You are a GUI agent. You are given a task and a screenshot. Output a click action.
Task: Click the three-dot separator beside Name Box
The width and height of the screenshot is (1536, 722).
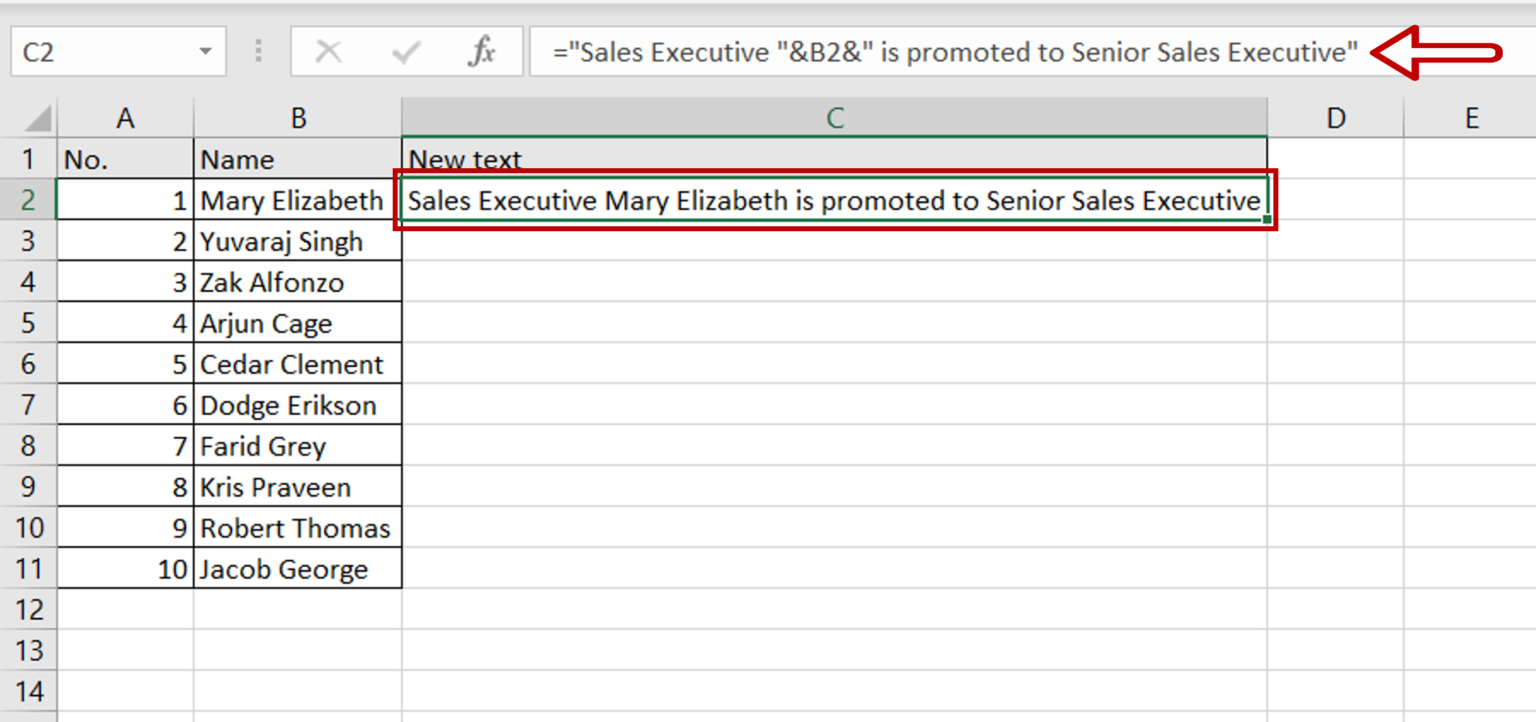coord(257,52)
